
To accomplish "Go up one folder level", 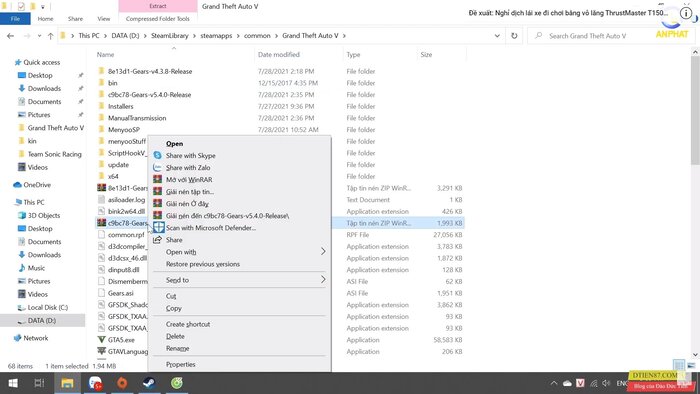I will (50, 36).
